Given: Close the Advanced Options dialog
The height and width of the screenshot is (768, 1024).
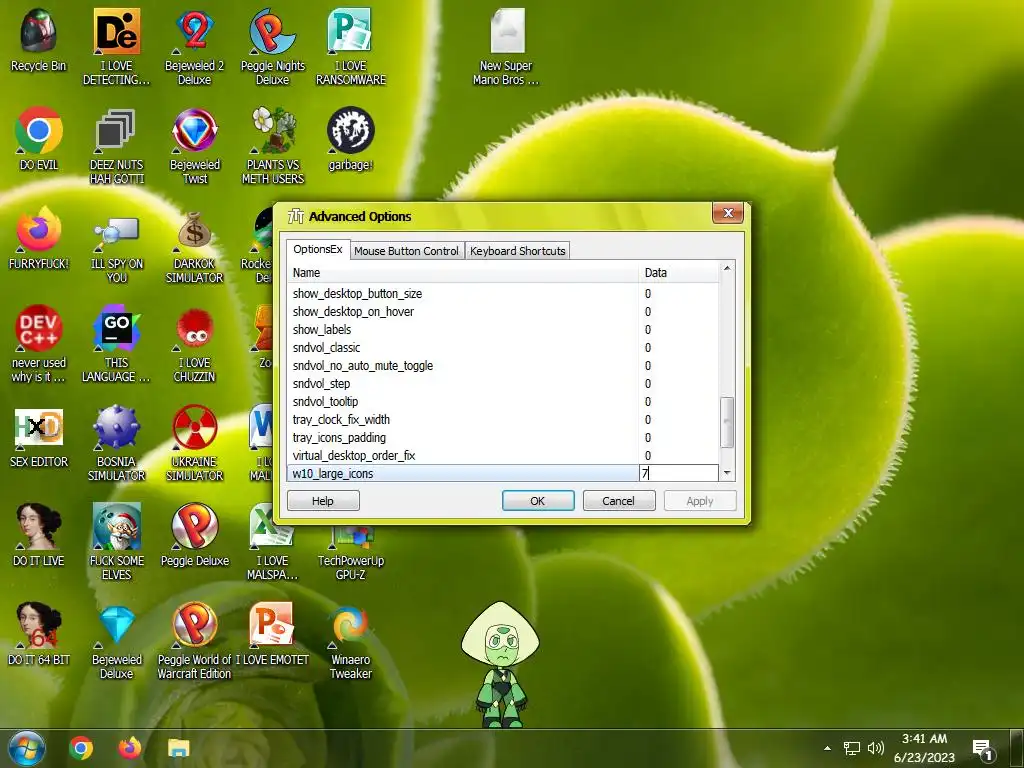Looking at the screenshot, I should [x=728, y=213].
